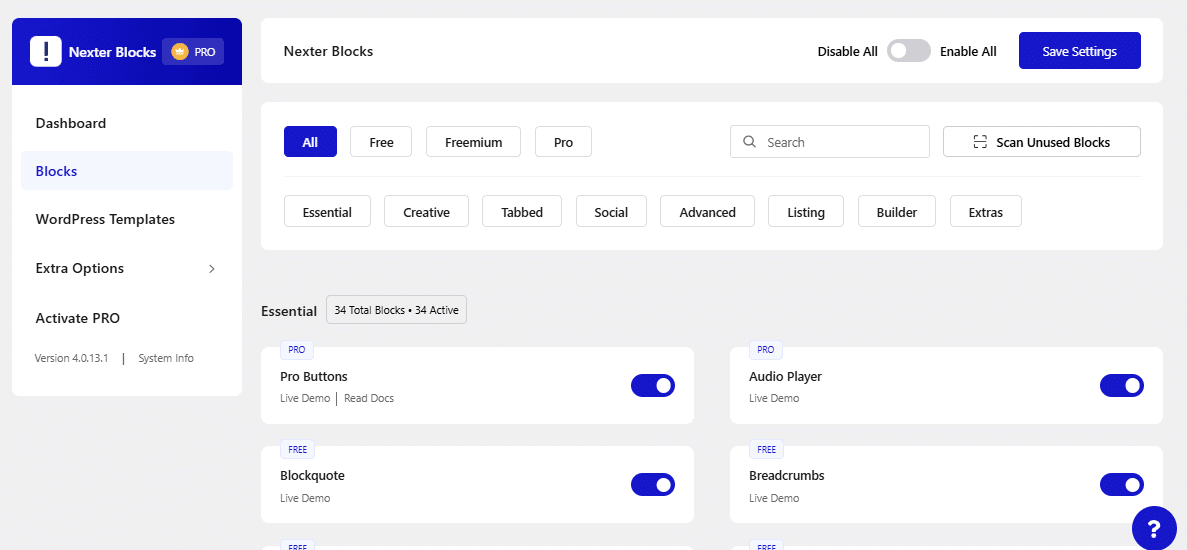Click the crown PRO badge in header

(193, 52)
